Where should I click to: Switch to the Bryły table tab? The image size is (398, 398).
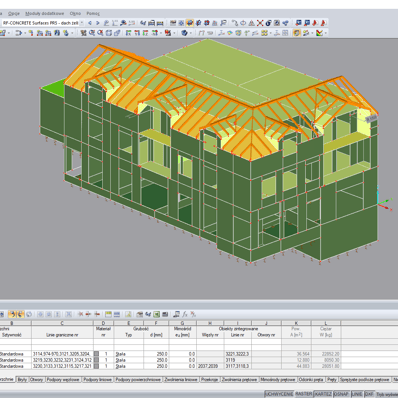22,380
